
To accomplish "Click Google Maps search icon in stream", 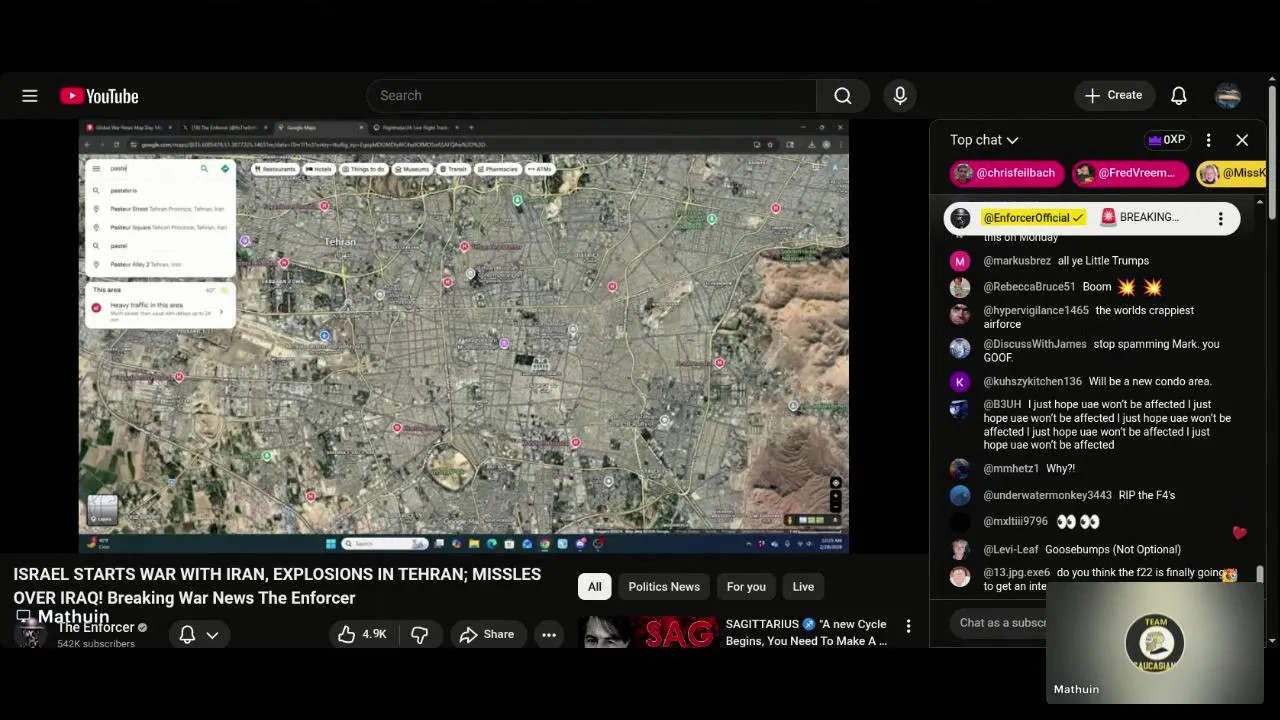I will pos(204,168).
